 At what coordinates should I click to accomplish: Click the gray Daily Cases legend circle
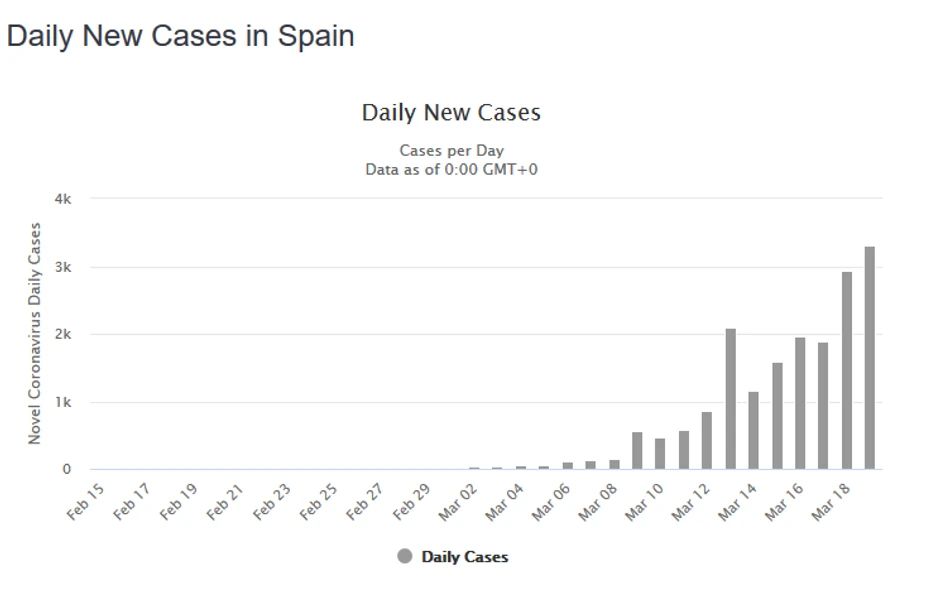pos(404,557)
